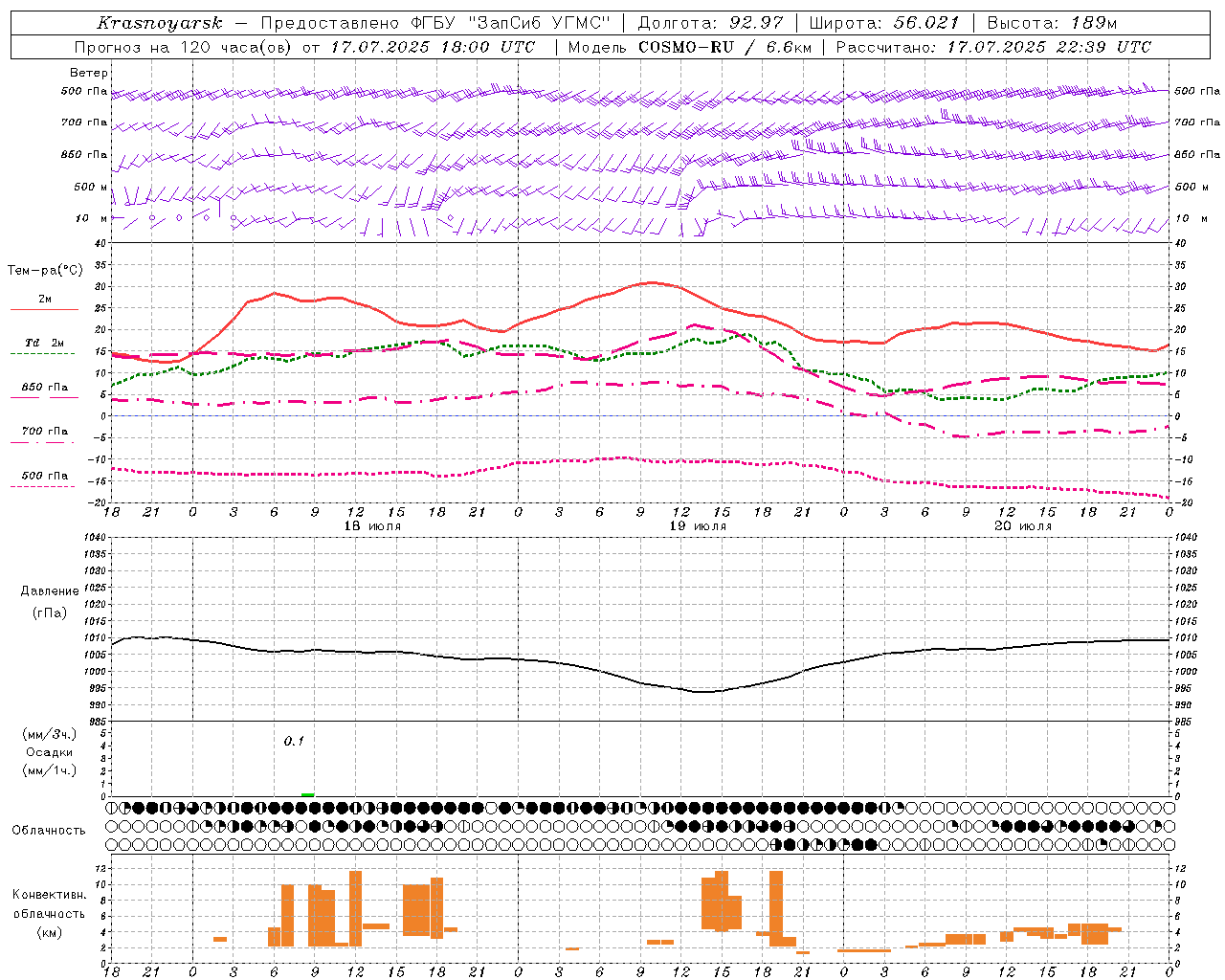Click the Рассчитано: 17.07.2025 22:39 UTC timestamp

click(x=993, y=47)
